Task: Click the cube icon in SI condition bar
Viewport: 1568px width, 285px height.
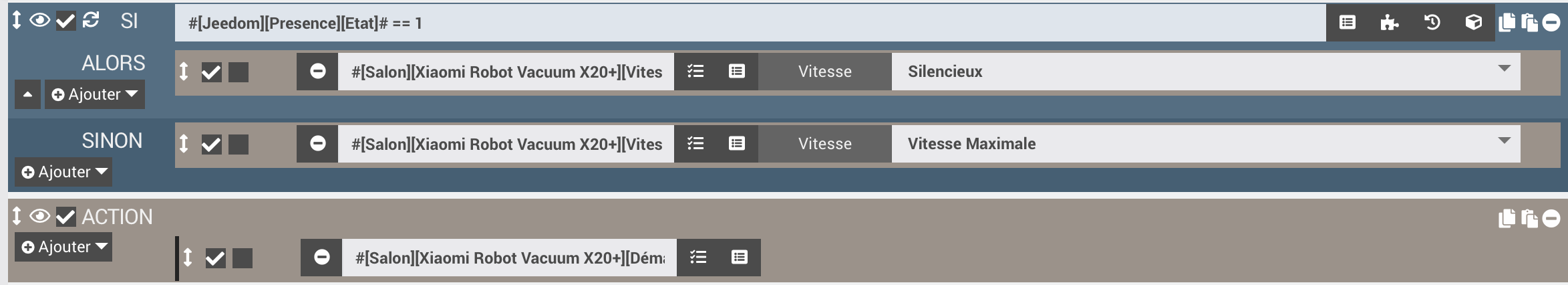Action: point(1473,23)
